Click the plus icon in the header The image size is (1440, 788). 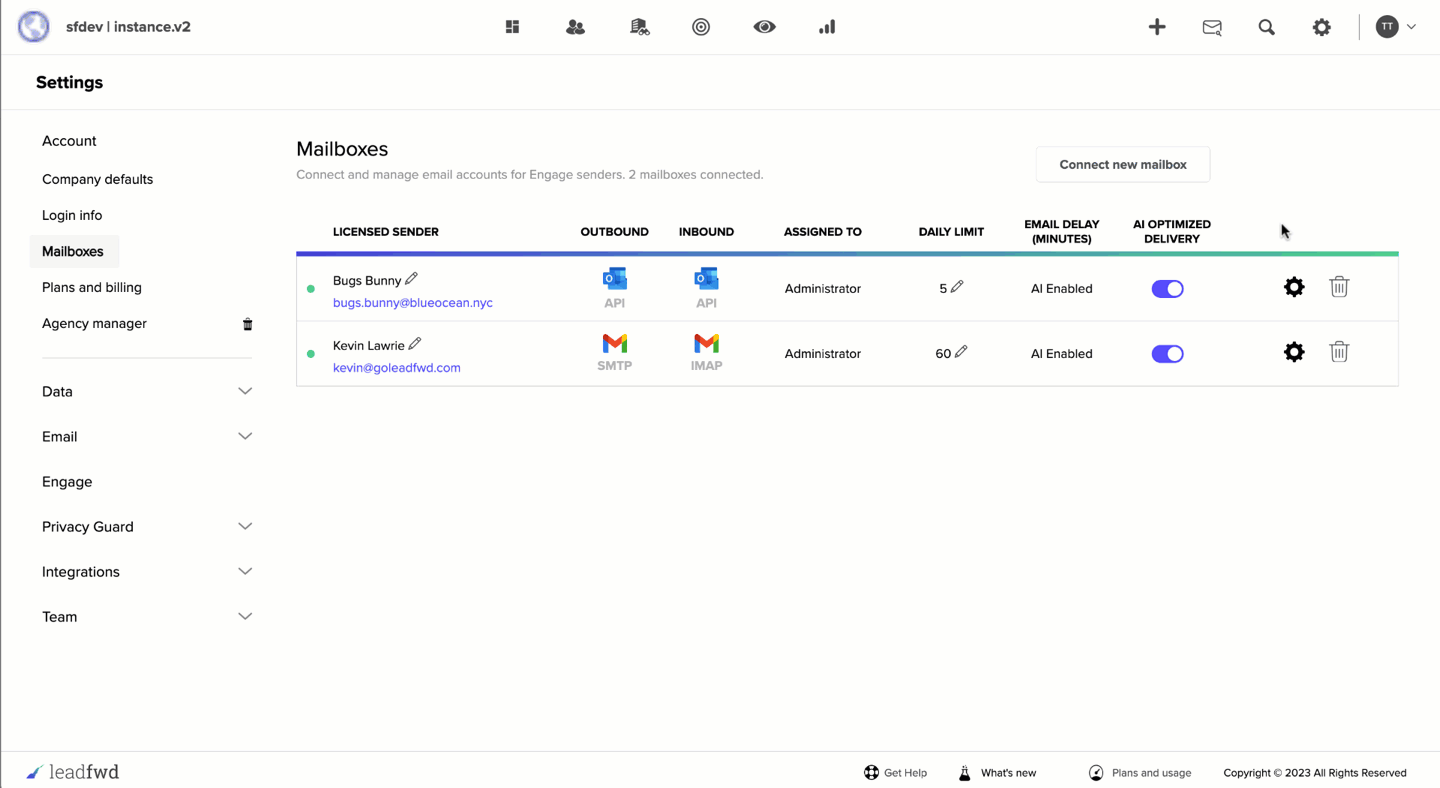pos(1157,27)
